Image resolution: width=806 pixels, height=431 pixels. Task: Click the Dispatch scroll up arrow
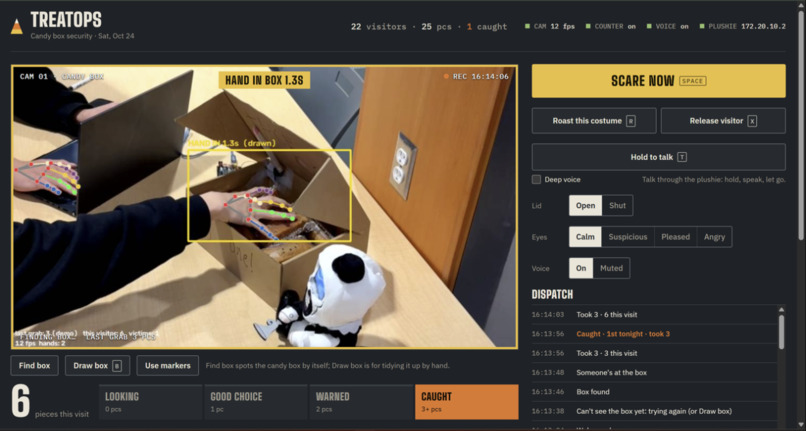pos(781,310)
